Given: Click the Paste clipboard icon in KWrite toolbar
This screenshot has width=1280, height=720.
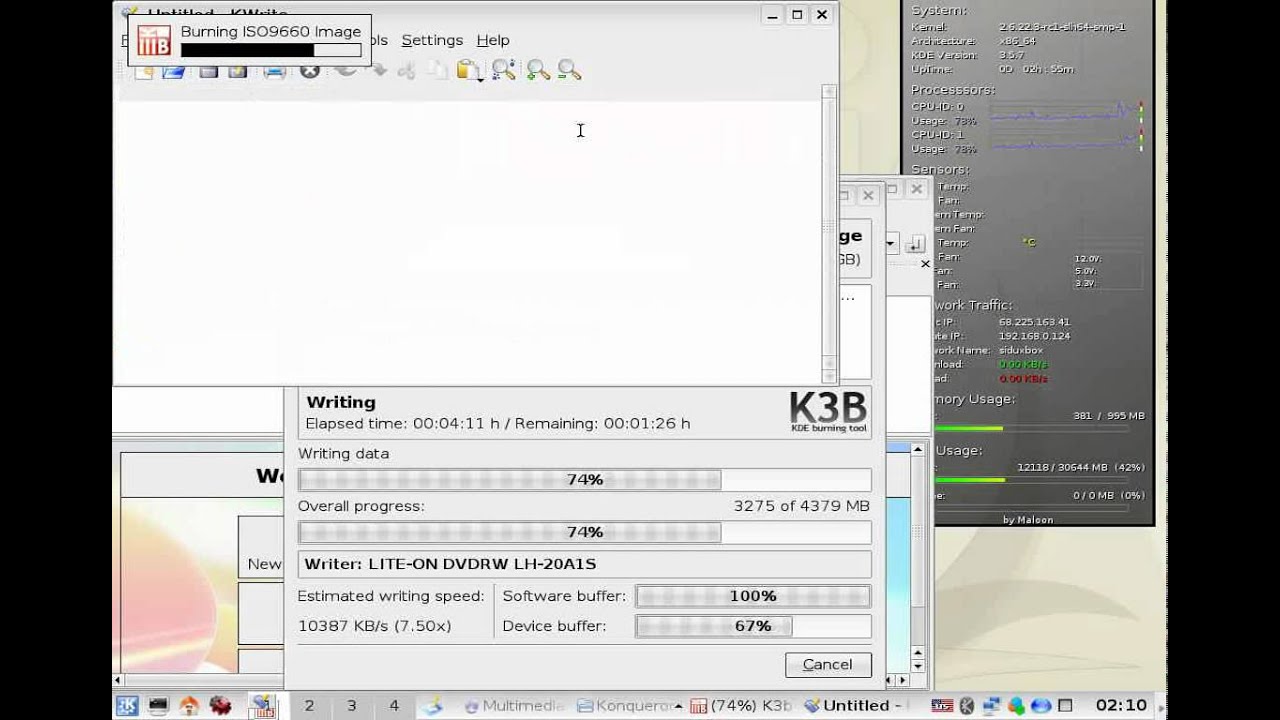Looking at the screenshot, I should (468, 70).
